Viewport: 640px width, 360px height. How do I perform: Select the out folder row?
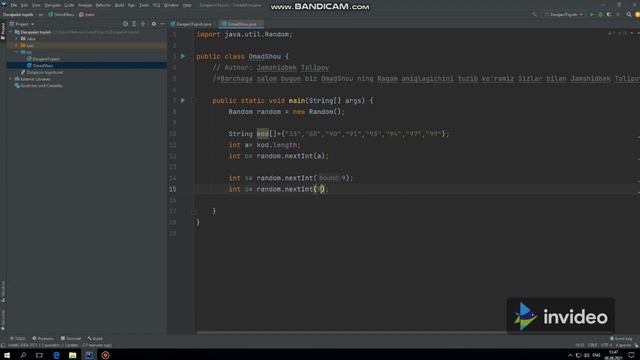87,45
